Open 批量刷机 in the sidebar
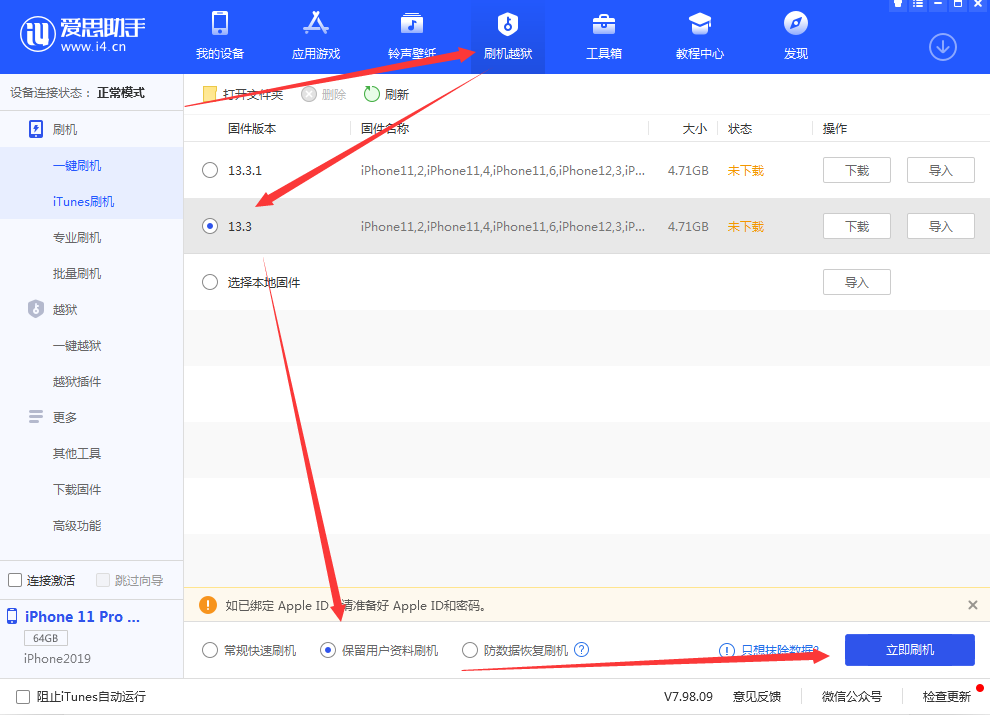The width and height of the screenshot is (990, 715). coord(77,273)
